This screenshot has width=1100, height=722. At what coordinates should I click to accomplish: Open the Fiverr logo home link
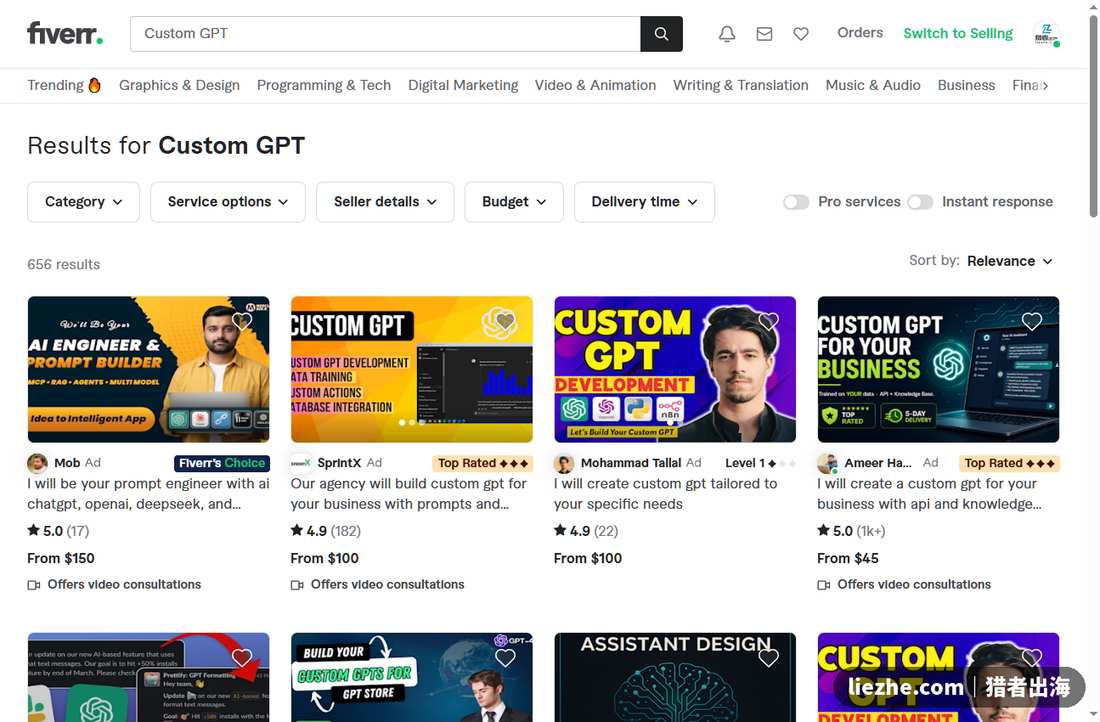point(65,33)
